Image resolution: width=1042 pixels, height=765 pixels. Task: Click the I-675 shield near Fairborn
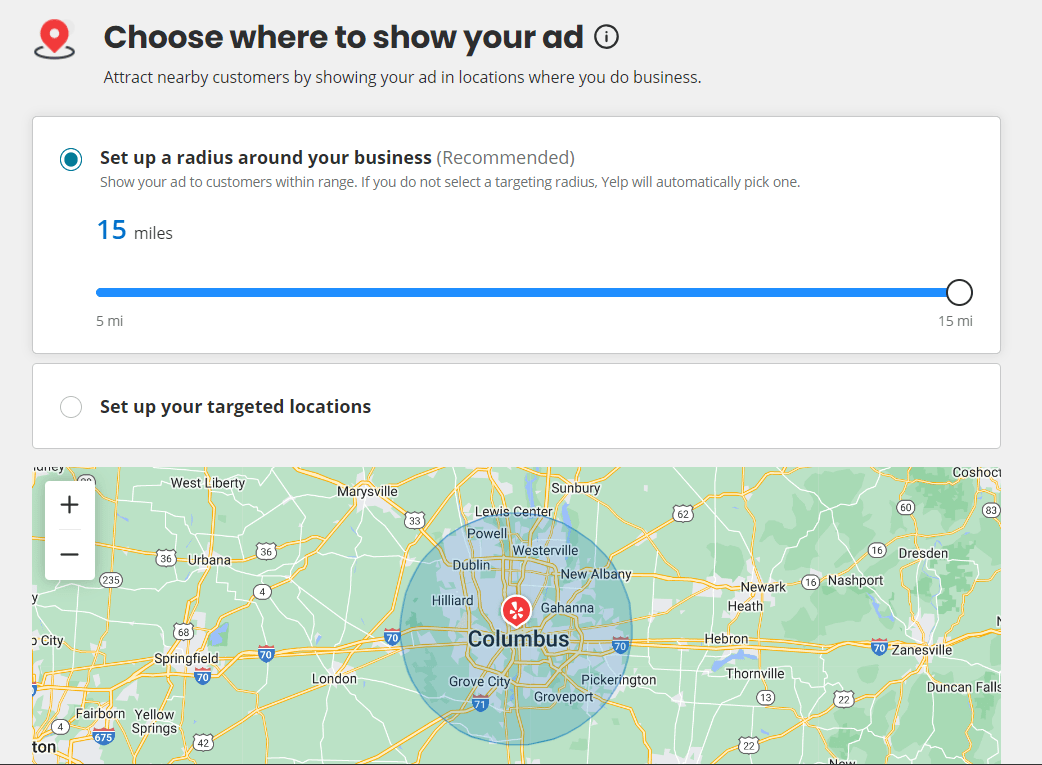pyautogui.click(x=103, y=736)
